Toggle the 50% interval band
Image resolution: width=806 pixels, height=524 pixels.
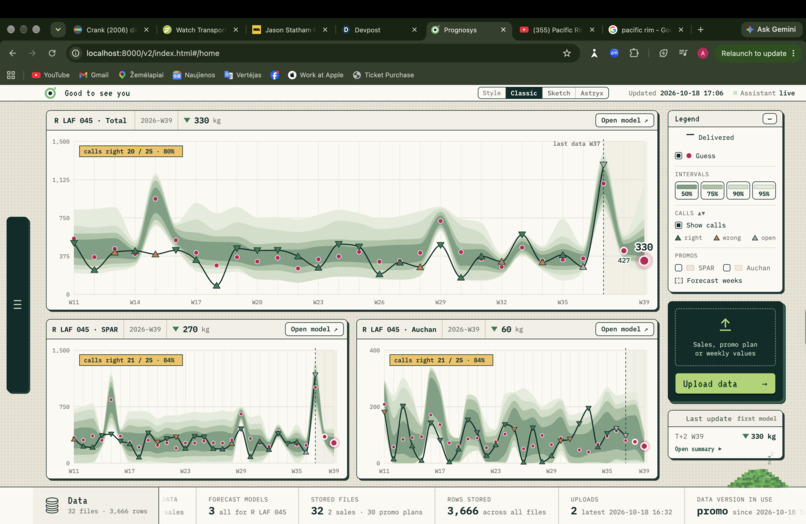point(687,190)
